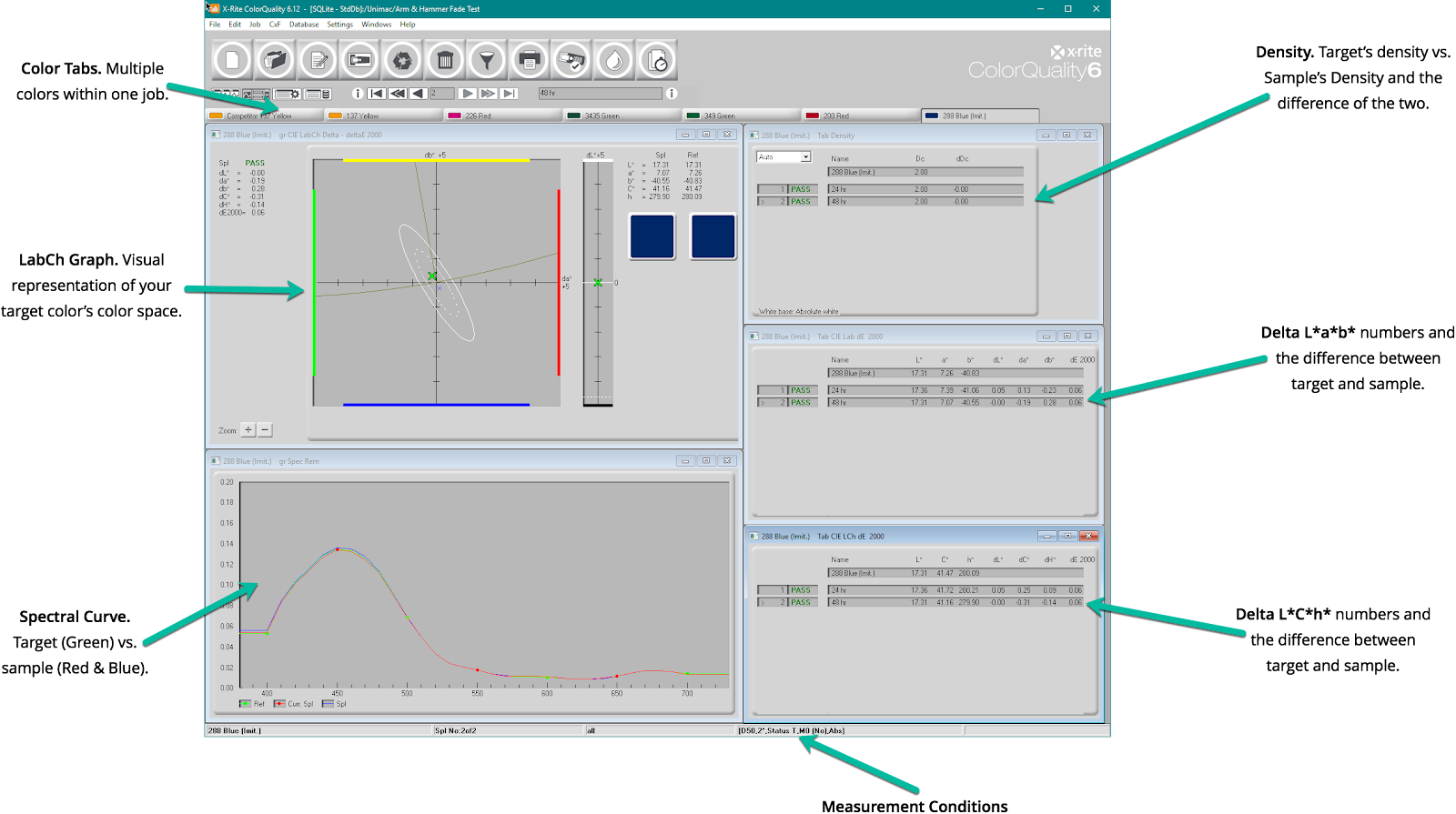Click the left blue sample color swatch
Viewport: 1456px width, 814px height.
point(652,236)
